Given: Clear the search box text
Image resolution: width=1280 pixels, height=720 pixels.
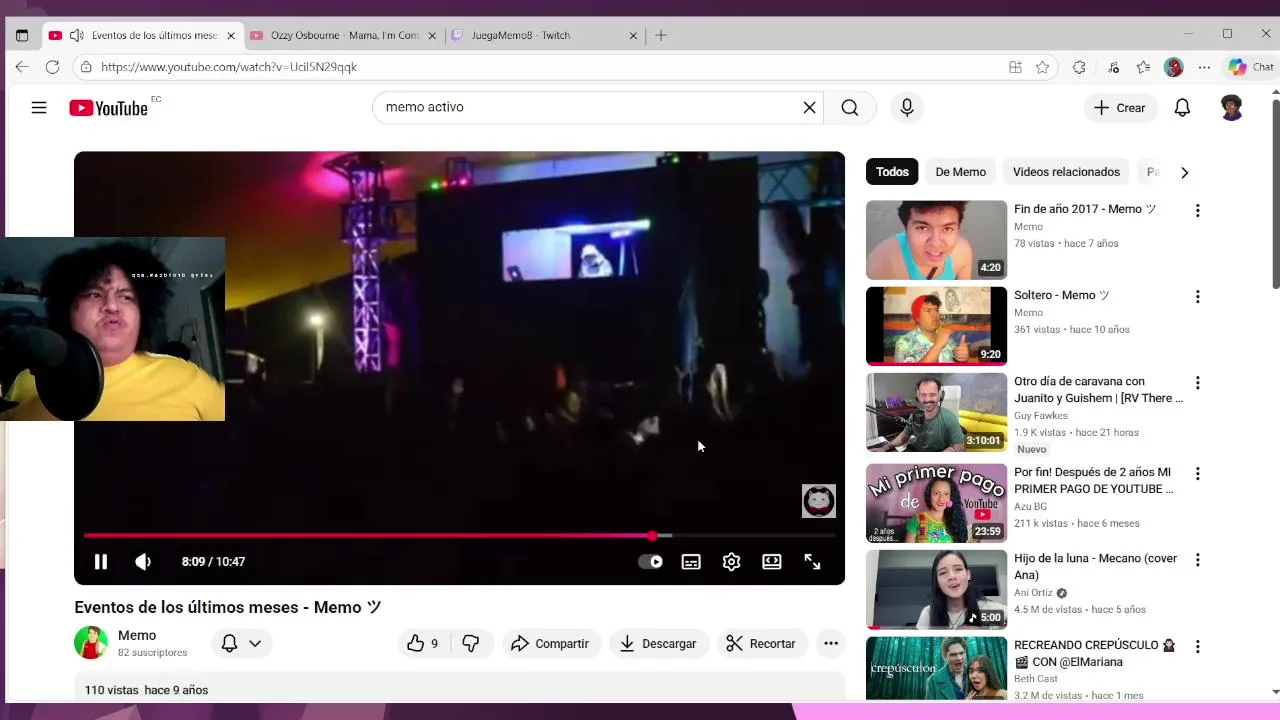Looking at the screenshot, I should (x=809, y=107).
